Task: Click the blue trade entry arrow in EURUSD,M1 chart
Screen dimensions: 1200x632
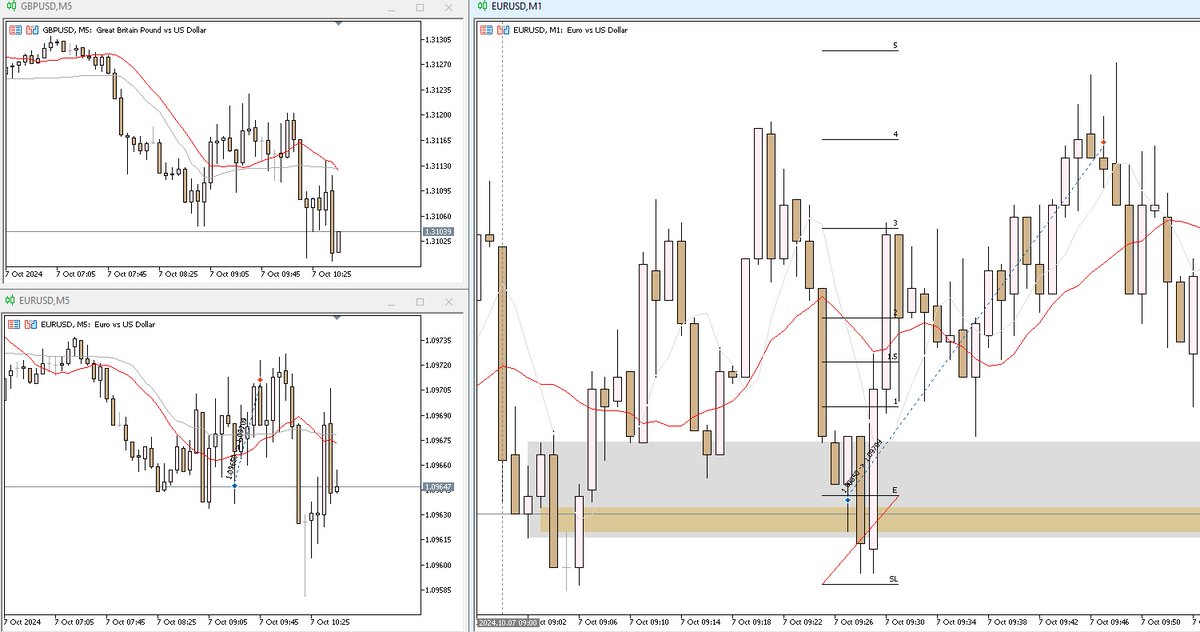Action: [848, 498]
